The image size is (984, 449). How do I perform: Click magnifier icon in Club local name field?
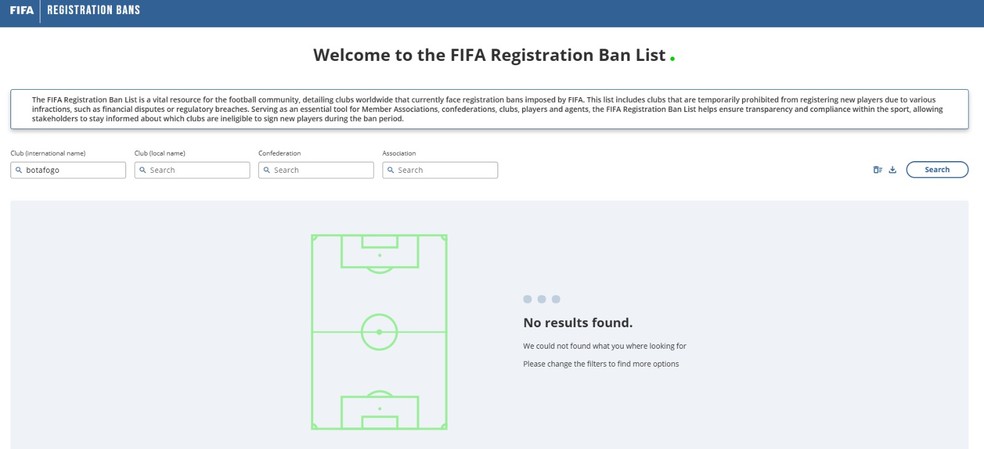coord(143,170)
